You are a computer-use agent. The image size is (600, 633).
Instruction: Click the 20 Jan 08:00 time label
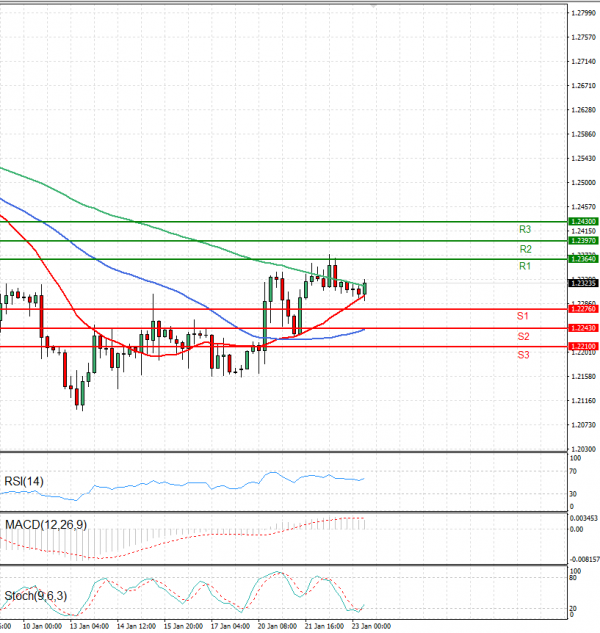pyautogui.click(x=277, y=626)
